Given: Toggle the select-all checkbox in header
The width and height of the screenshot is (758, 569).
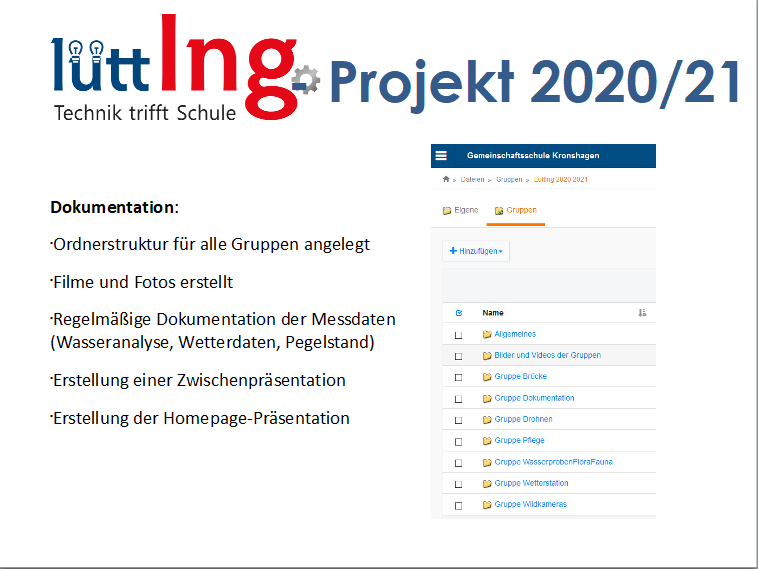Looking at the screenshot, I should (459, 313).
